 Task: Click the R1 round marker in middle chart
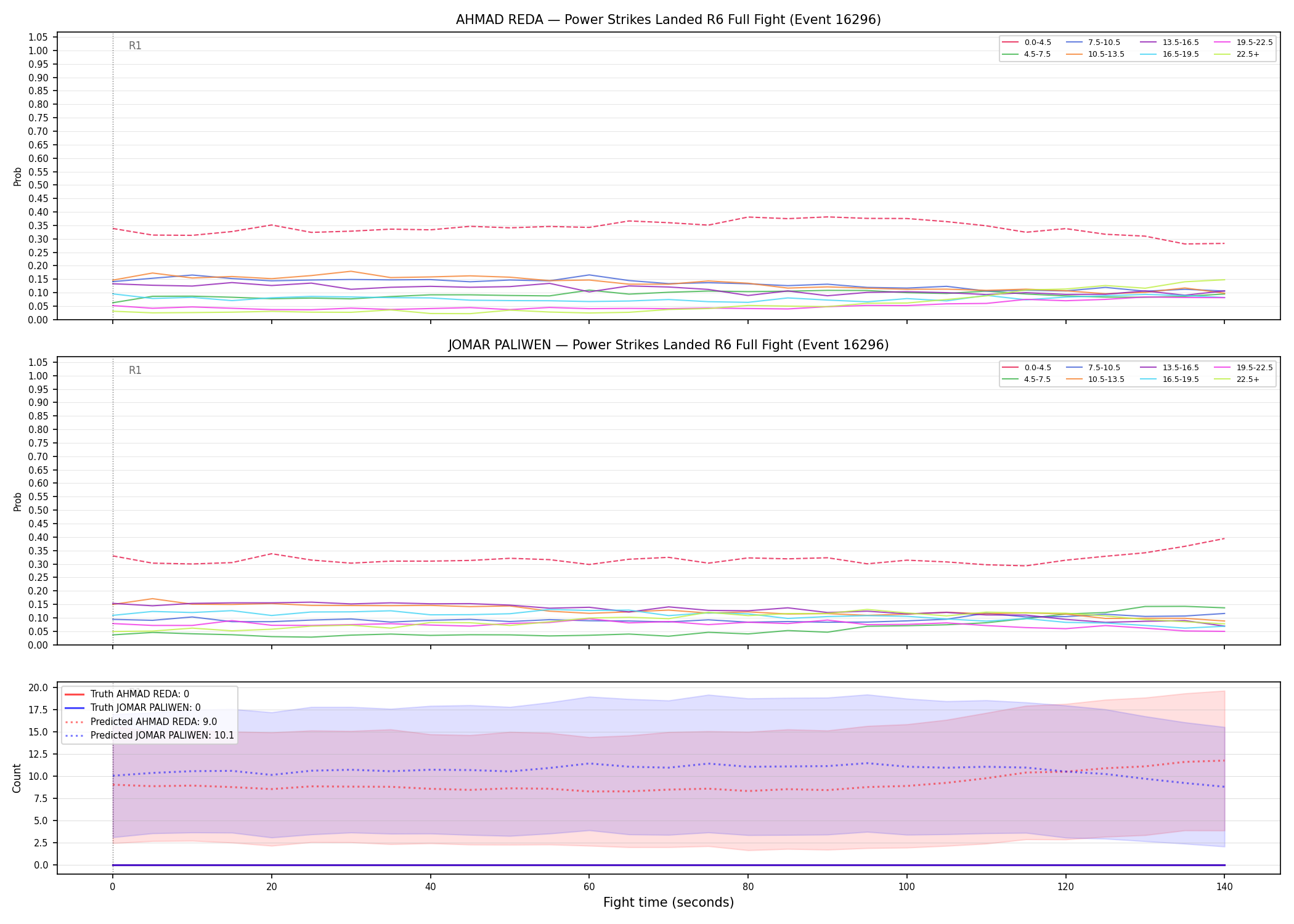click(135, 370)
